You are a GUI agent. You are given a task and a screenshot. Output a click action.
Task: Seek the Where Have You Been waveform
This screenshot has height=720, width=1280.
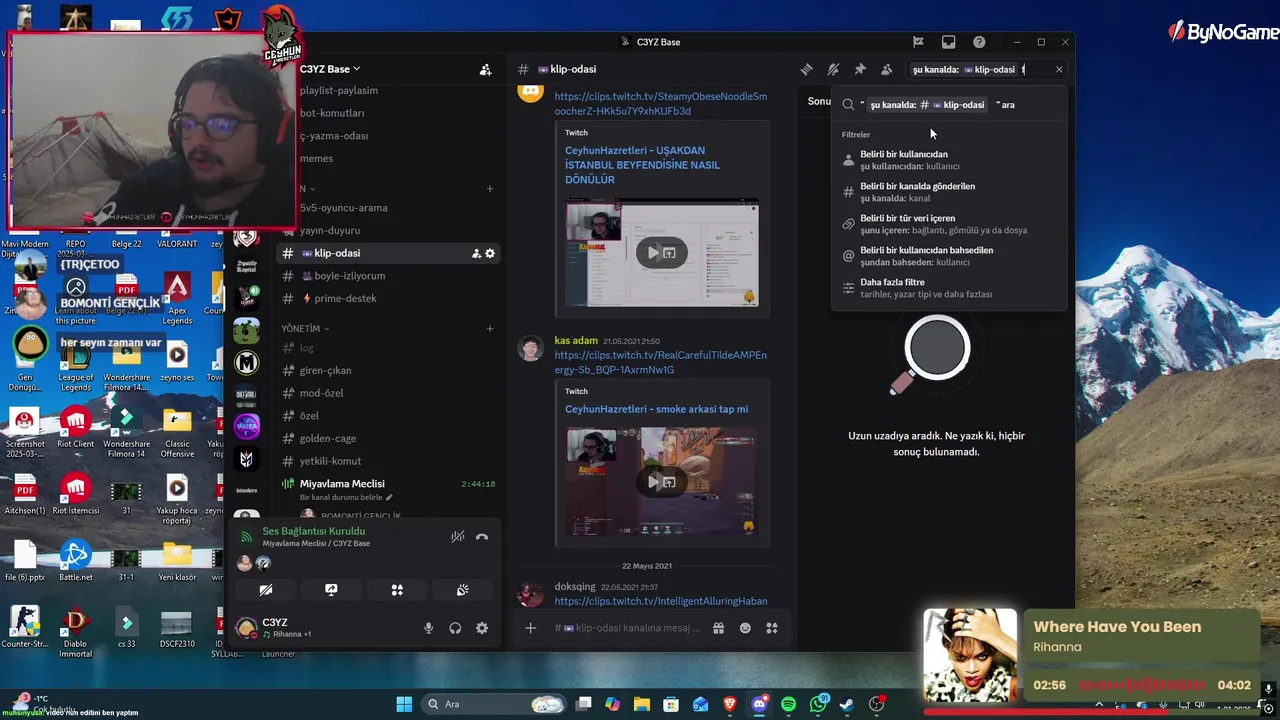click(x=1143, y=685)
